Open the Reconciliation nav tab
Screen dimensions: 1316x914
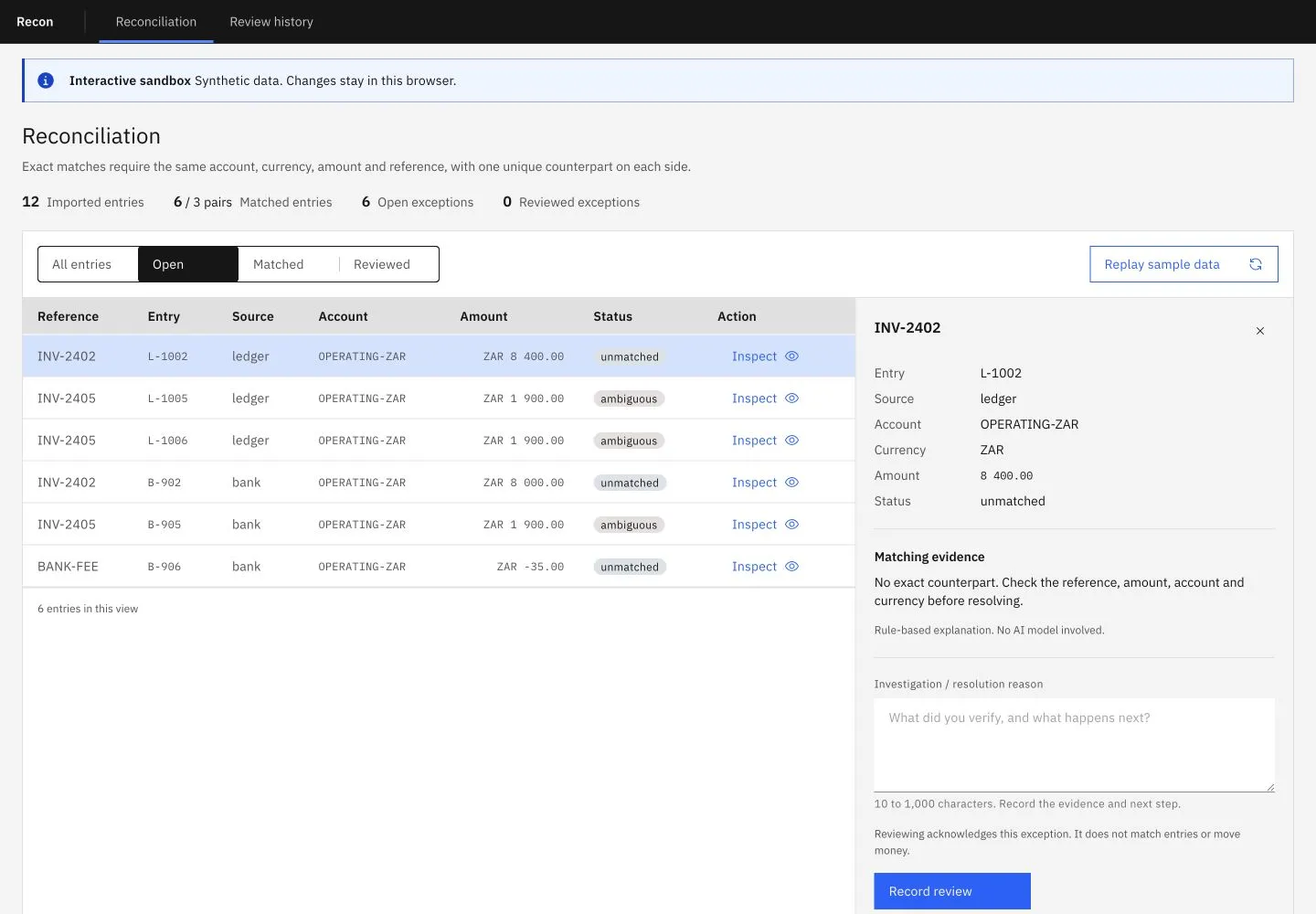coord(156,22)
